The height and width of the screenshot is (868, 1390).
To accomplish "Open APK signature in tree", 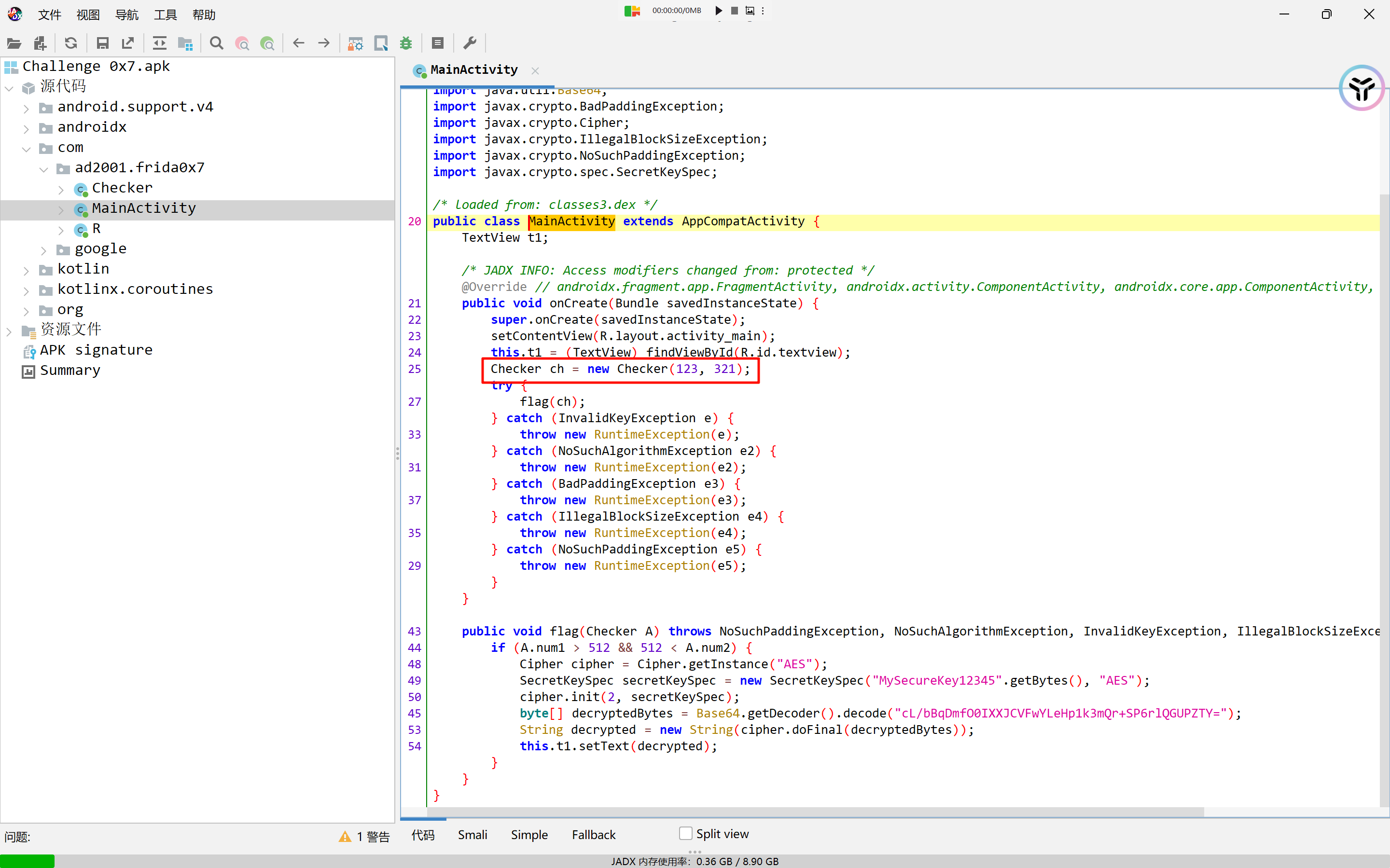I will pyautogui.click(x=96, y=350).
